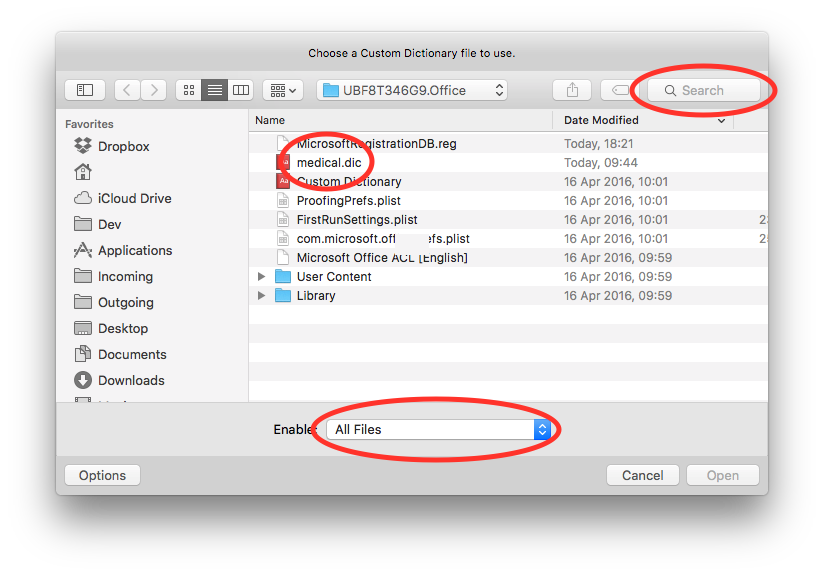Open Desktop in the sidebar

[111, 328]
